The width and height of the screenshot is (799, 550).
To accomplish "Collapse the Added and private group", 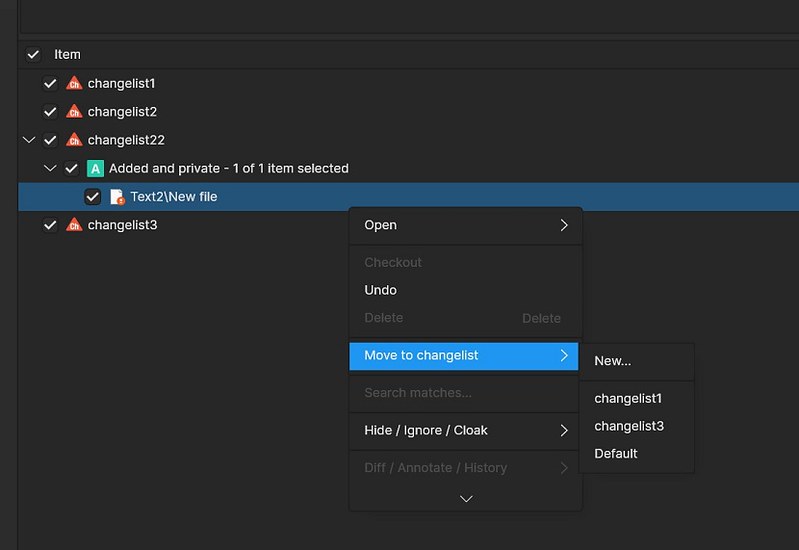I will pos(50,168).
